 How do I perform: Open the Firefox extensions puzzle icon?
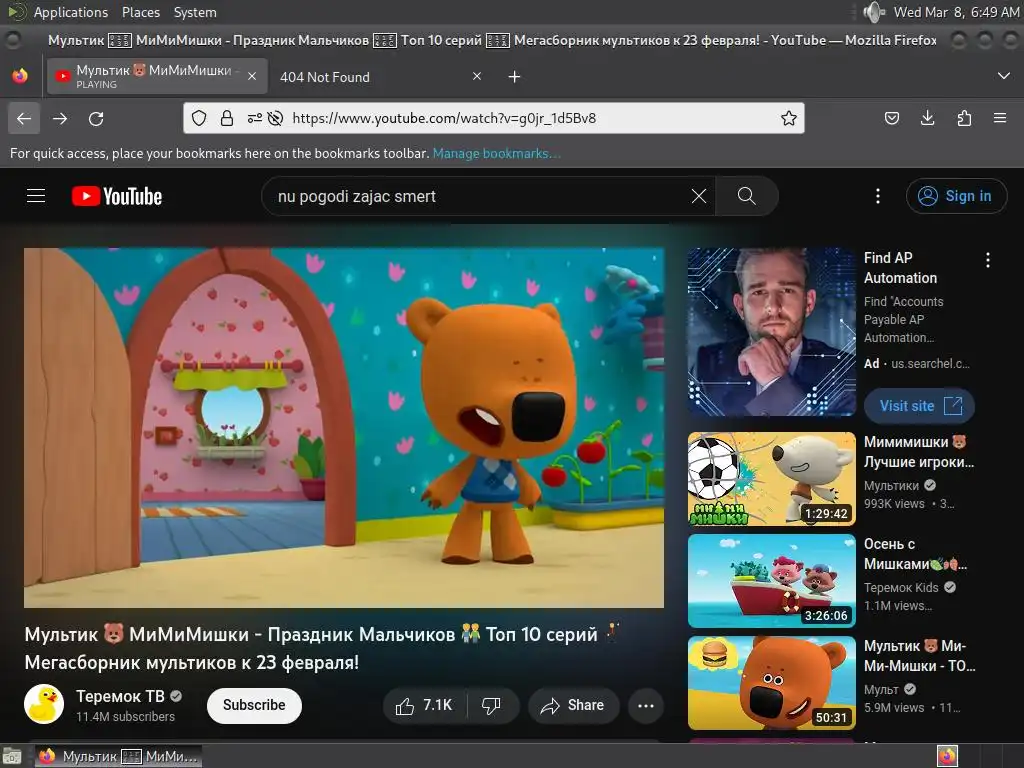(964, 118)
